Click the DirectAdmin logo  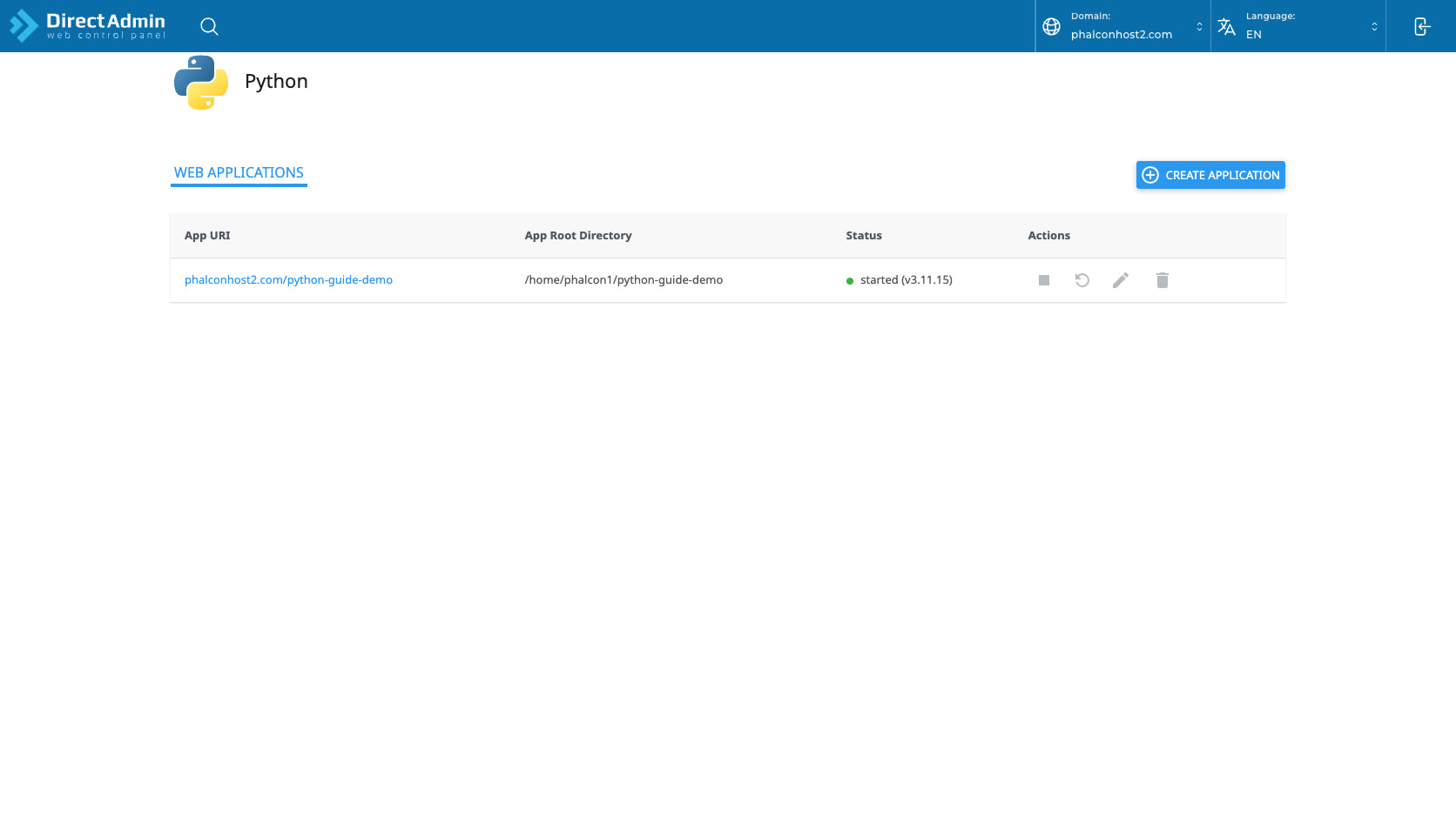pyautogui.click(x=87, y=26)
